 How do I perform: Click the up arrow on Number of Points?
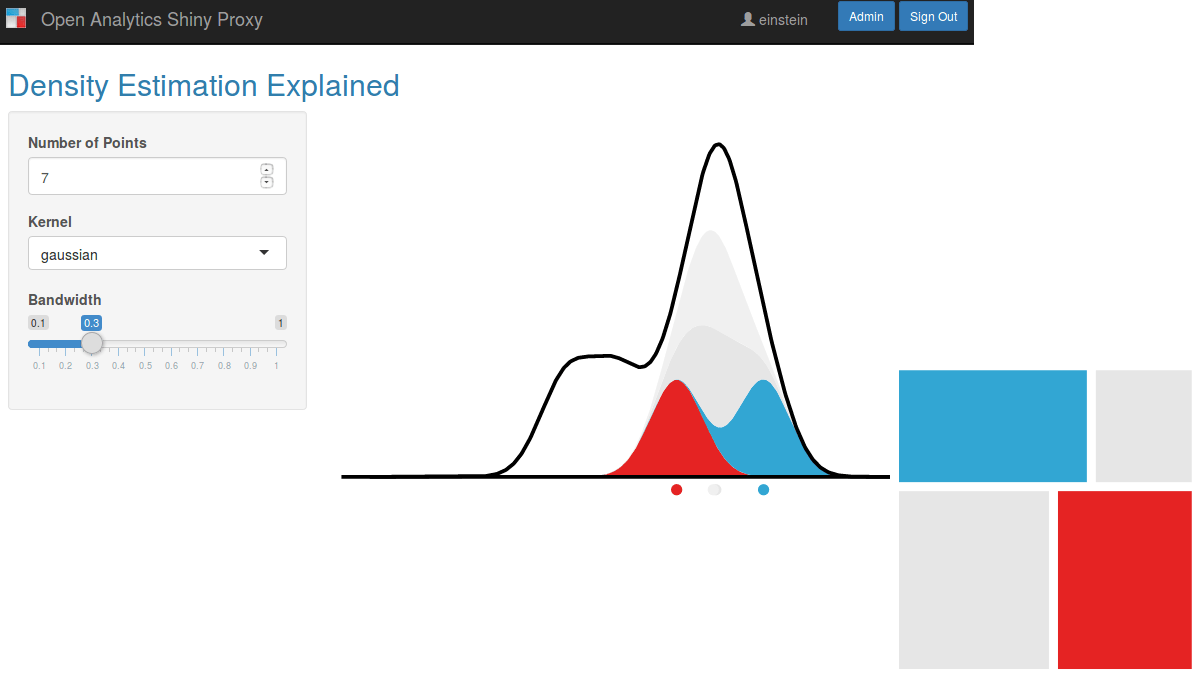point(266,169)
